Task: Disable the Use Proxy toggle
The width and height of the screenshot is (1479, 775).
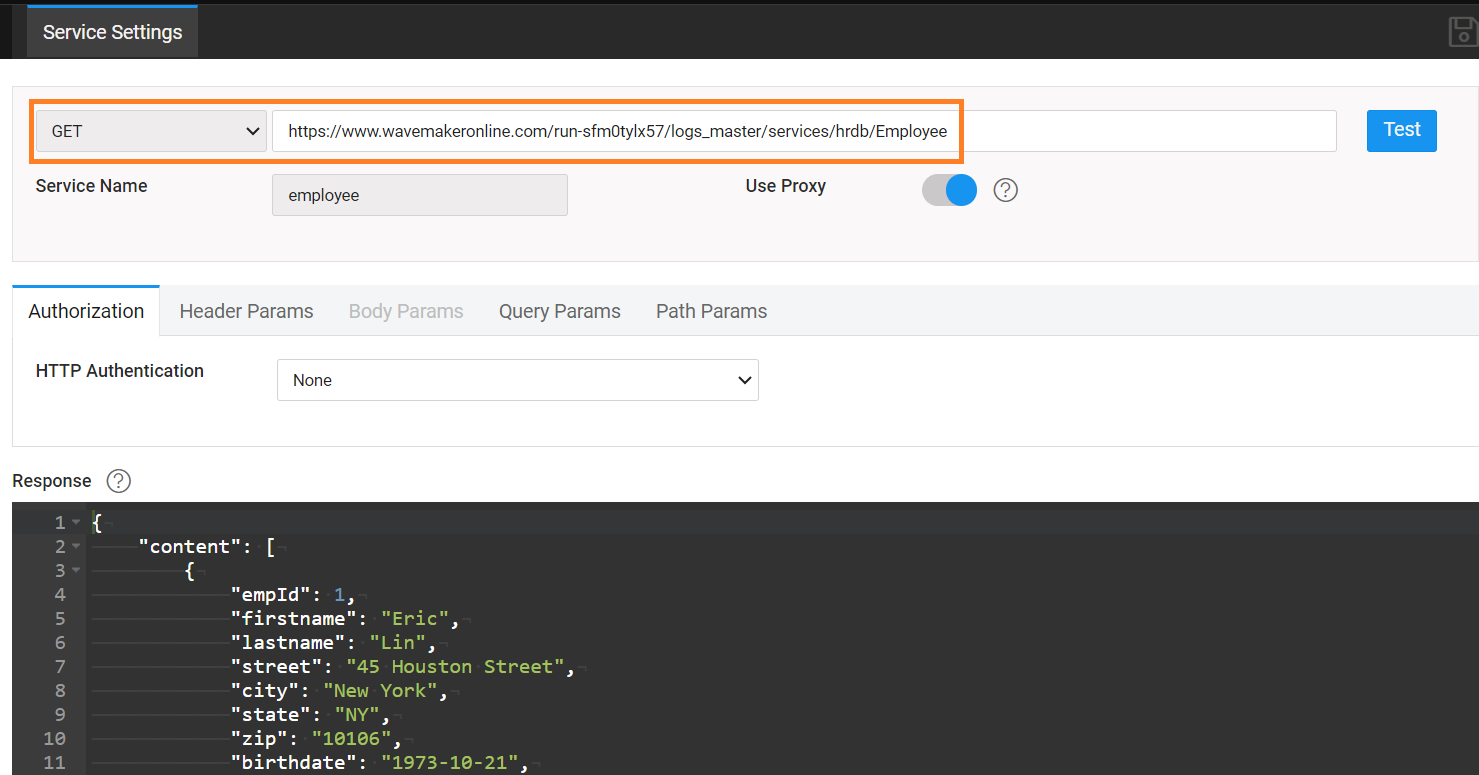Action: 949,190
